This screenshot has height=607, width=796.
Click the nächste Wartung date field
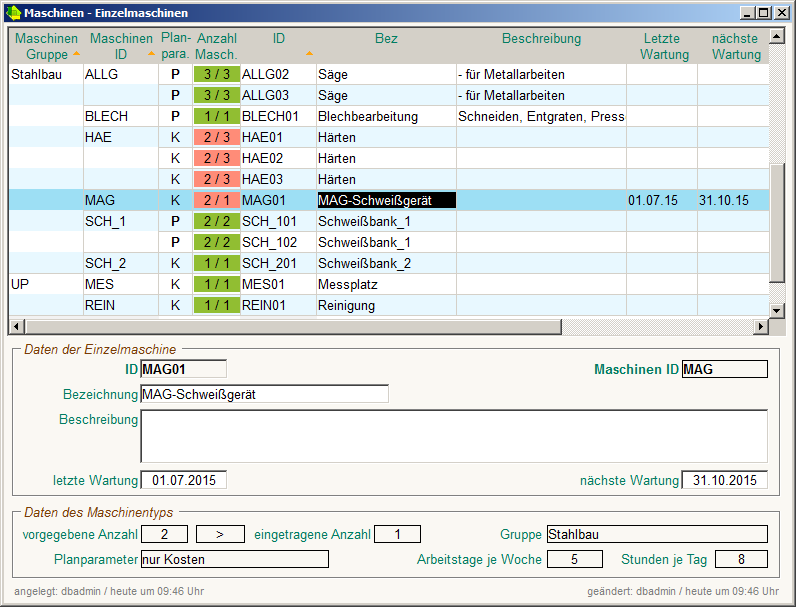724,480
